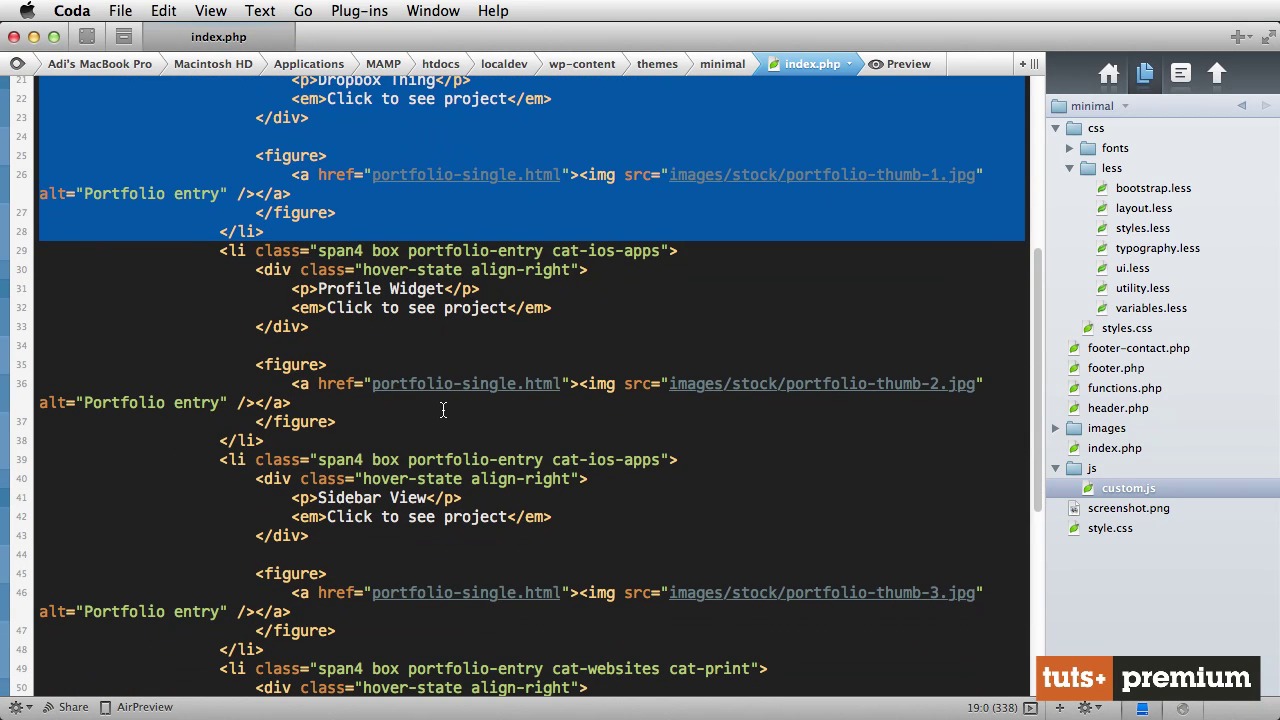
Task: Open the Apple menu
Action: (x=27, y=11)
